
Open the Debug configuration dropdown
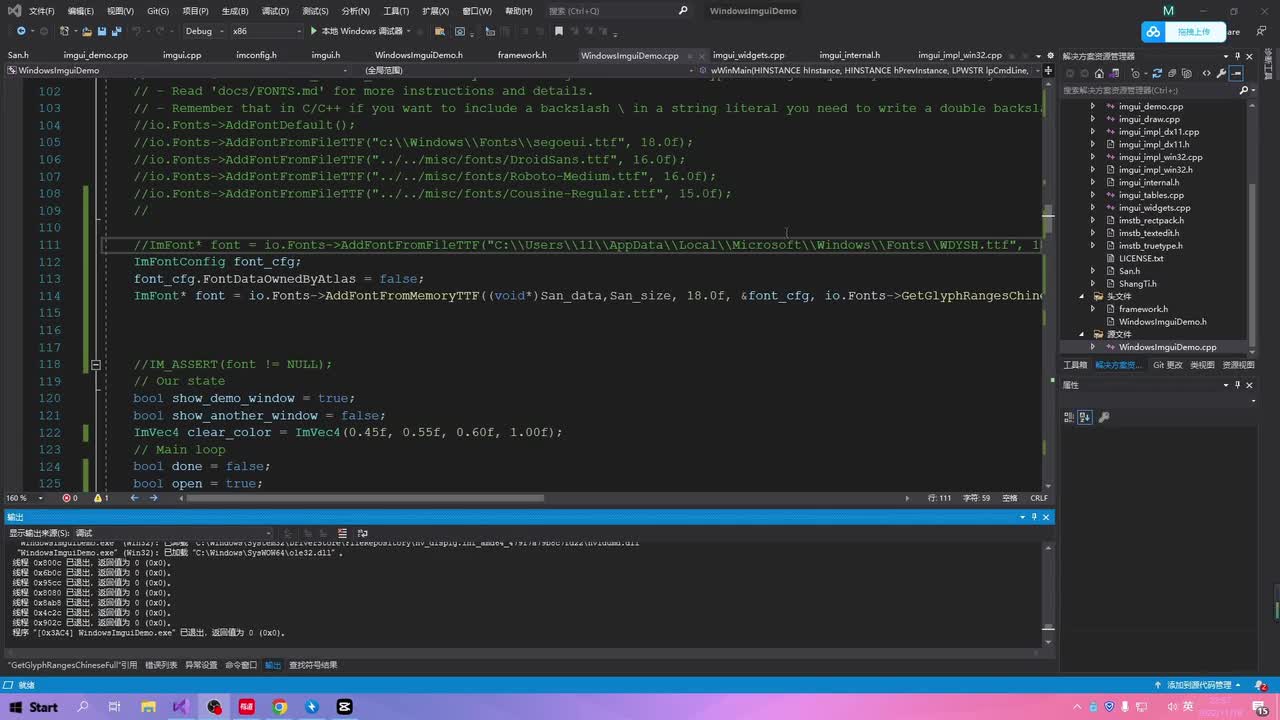point(203,31)
